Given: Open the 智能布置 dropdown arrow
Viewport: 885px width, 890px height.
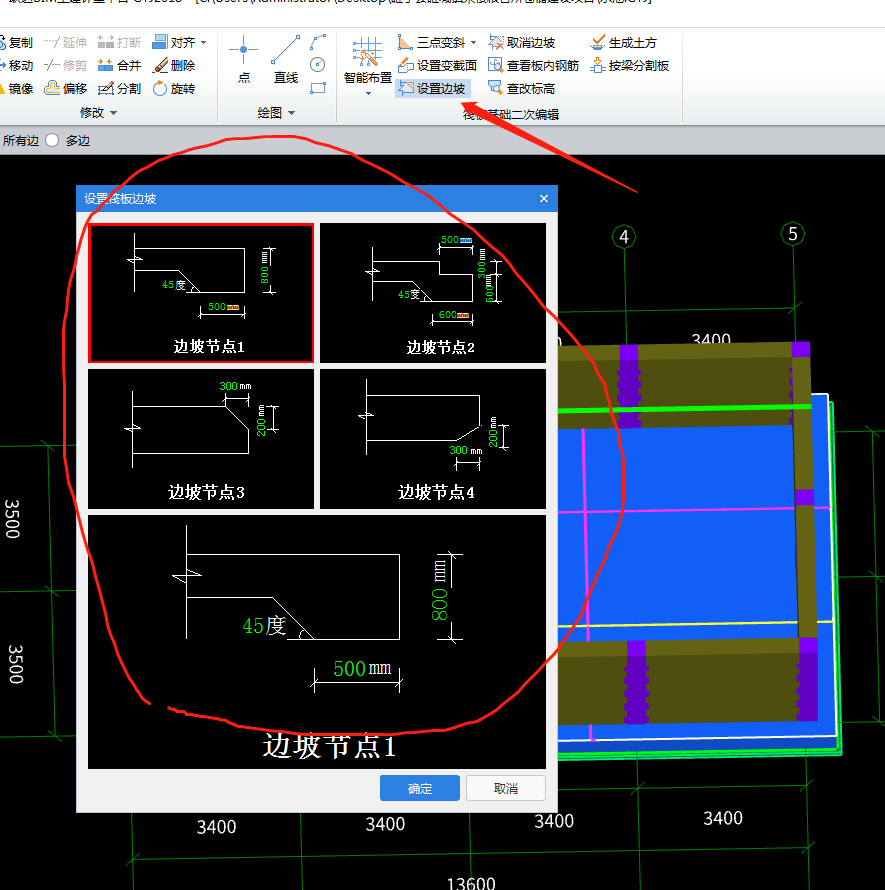Looking at the screenshot, I should click(x=368, y=93).
